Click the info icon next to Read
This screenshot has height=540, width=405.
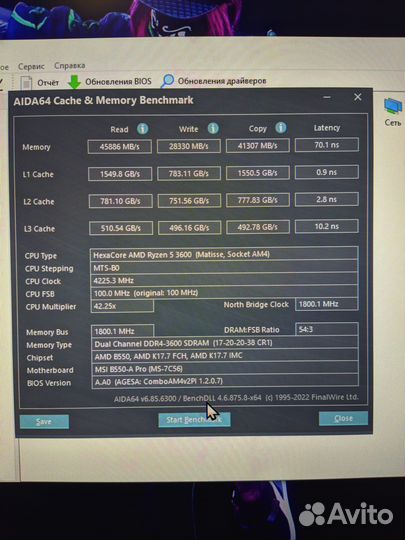coord(143,129)
